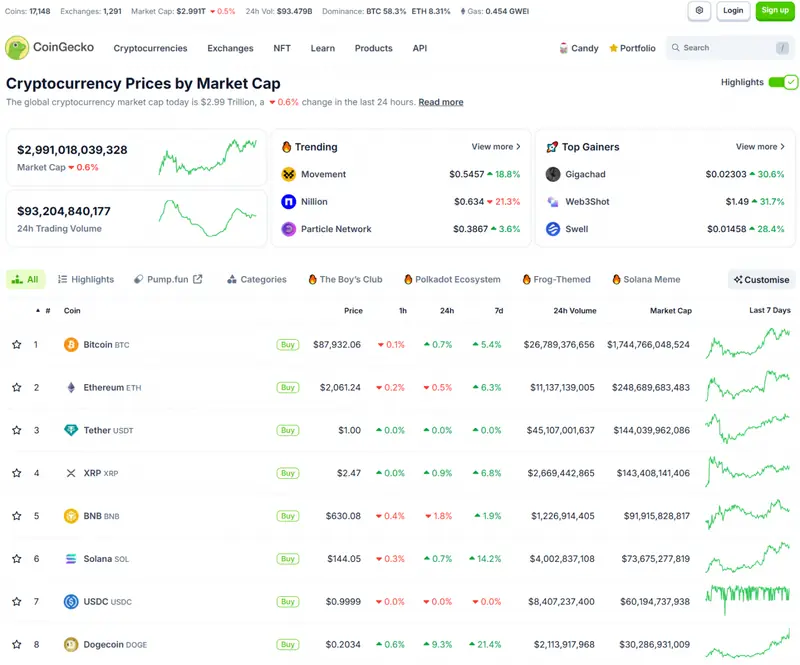The image size is (800, 665).
Task: Favorite Dogecoin with its star
Action: pyautogui.click(x=17, y=645)
